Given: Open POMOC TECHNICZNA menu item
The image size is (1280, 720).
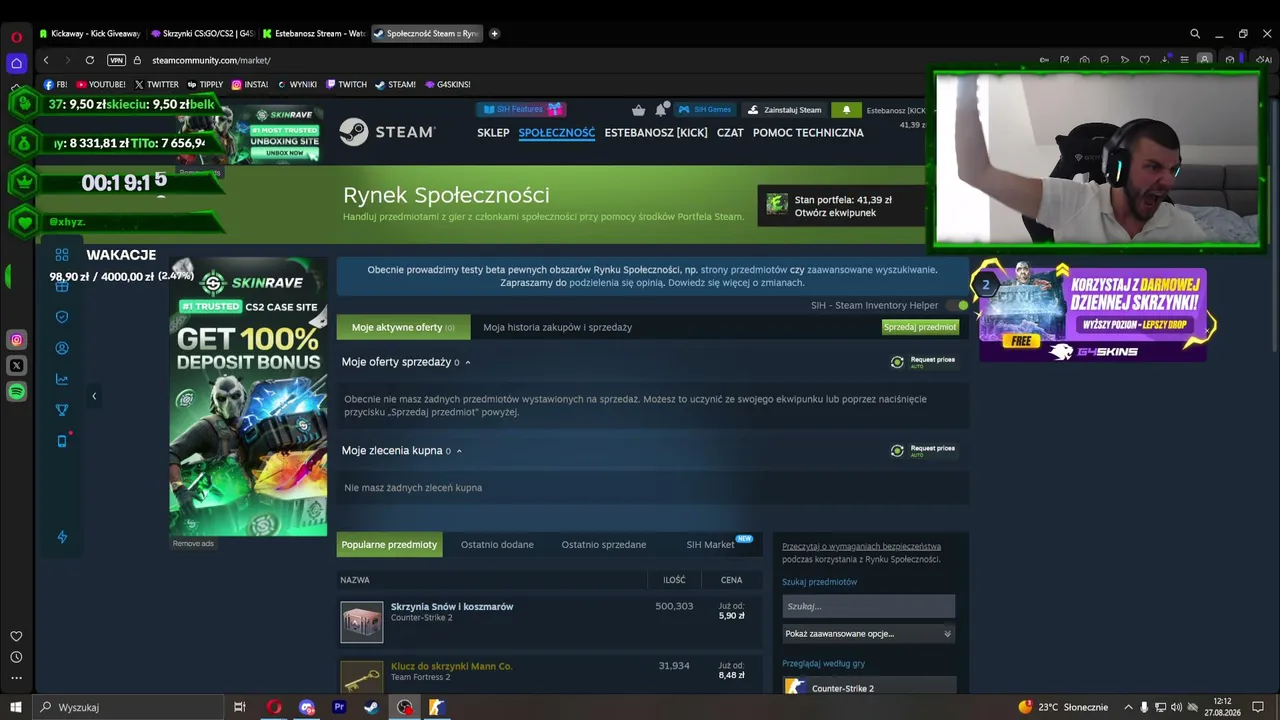Looking at the screenshot, I should pyautogui.click(x=808, y=133).
